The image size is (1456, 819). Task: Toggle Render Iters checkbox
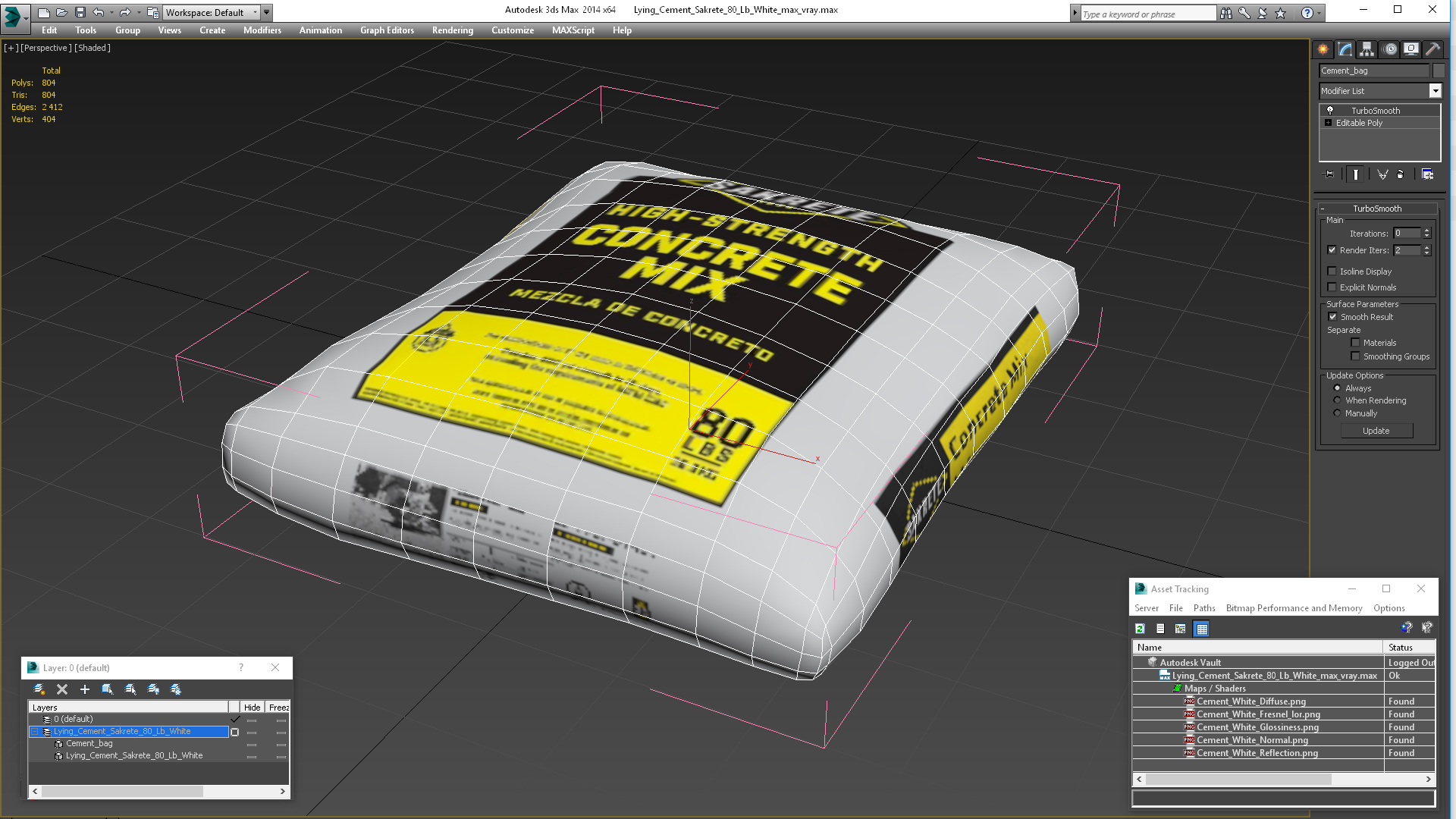click(1332, 250)
